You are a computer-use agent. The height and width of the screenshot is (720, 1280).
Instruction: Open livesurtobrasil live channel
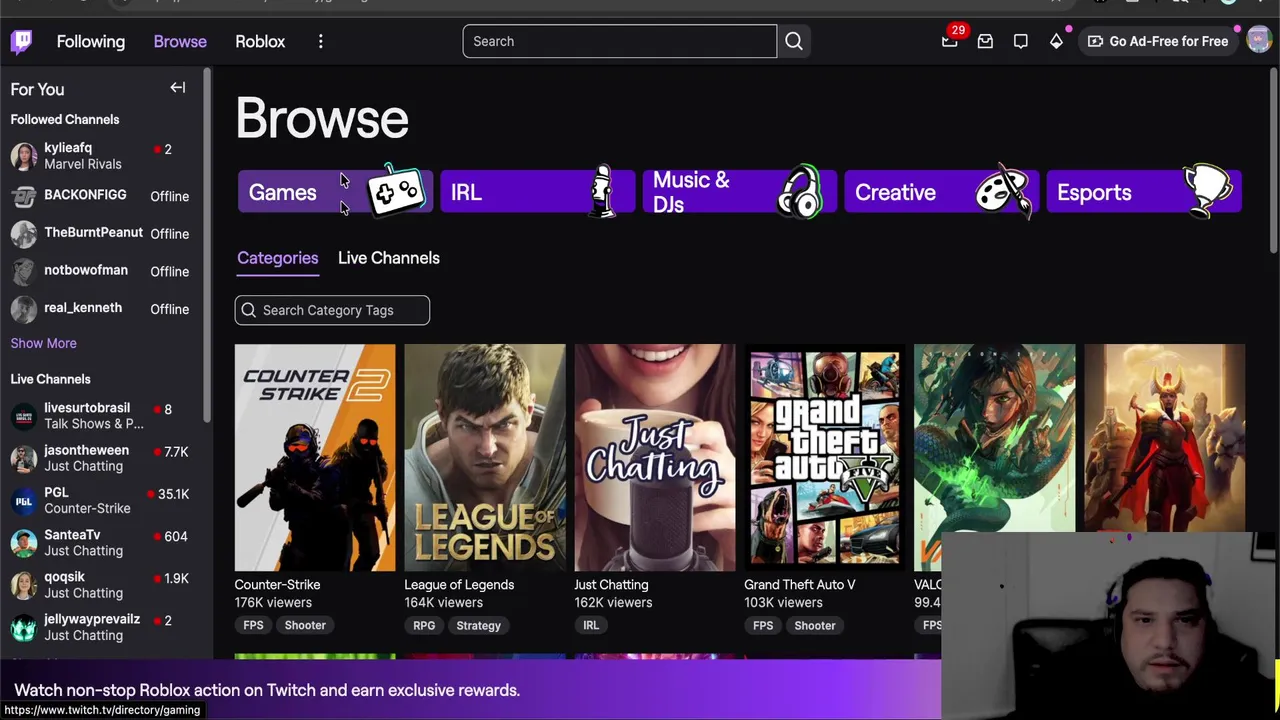pyautogui.click(x=100, y=416)
